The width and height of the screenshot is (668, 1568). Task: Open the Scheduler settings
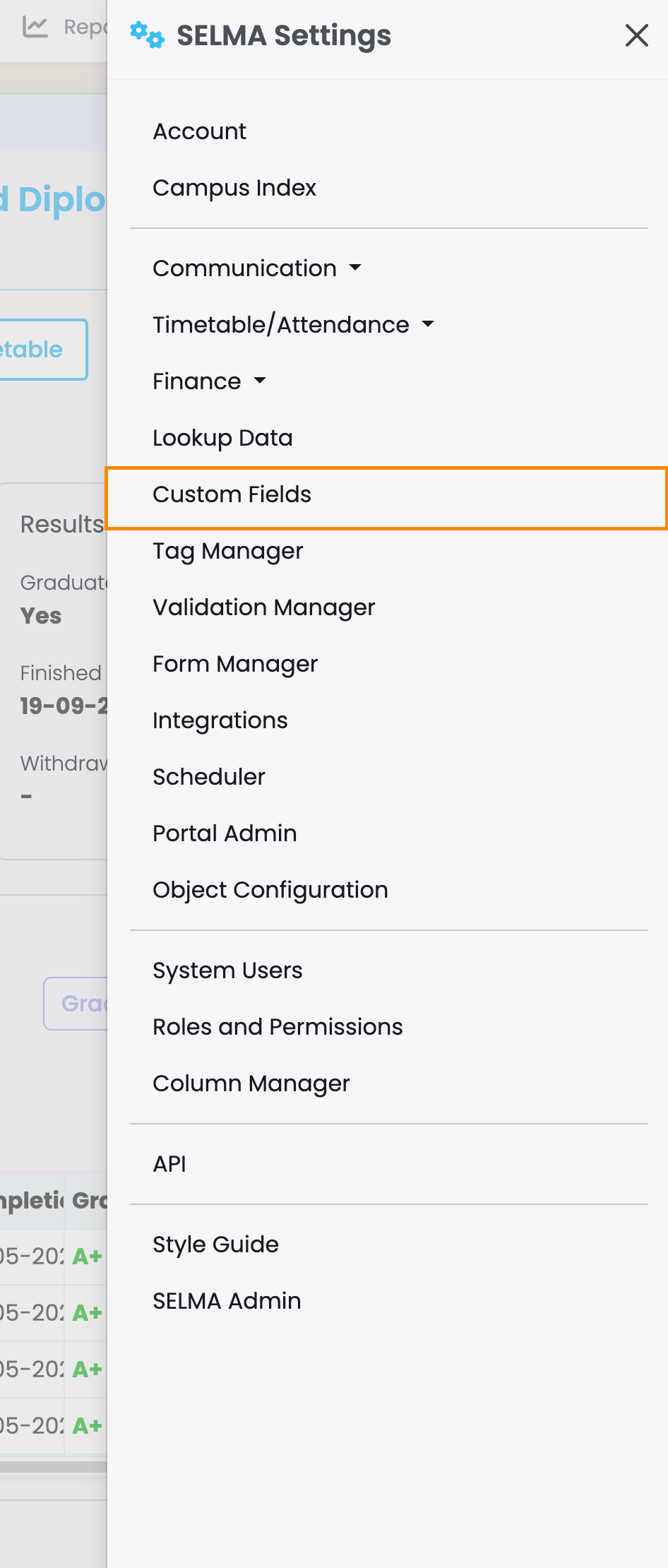tap(209, 777)
